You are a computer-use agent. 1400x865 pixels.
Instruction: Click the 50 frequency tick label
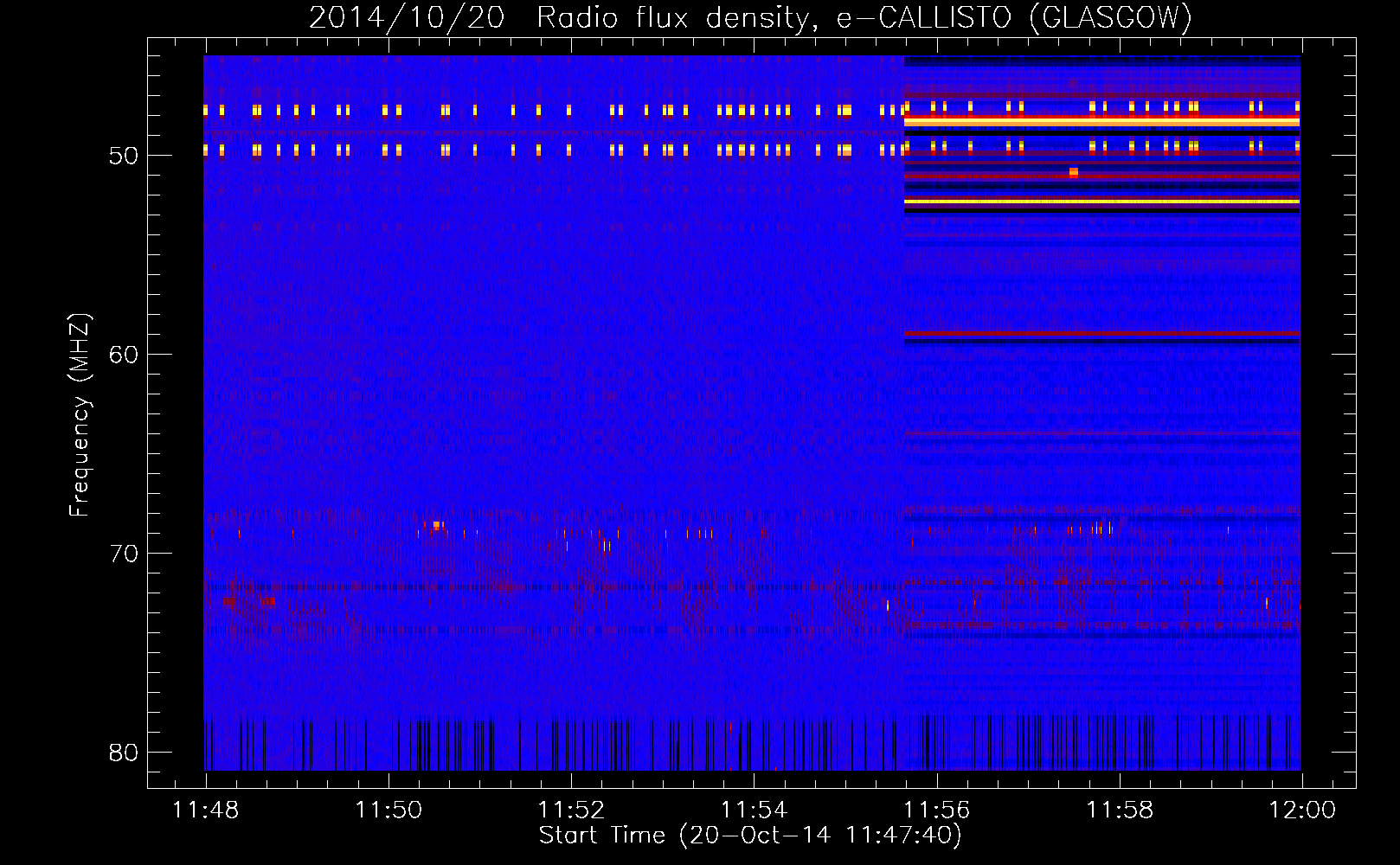pyautogui.click(x=124, y=156)
